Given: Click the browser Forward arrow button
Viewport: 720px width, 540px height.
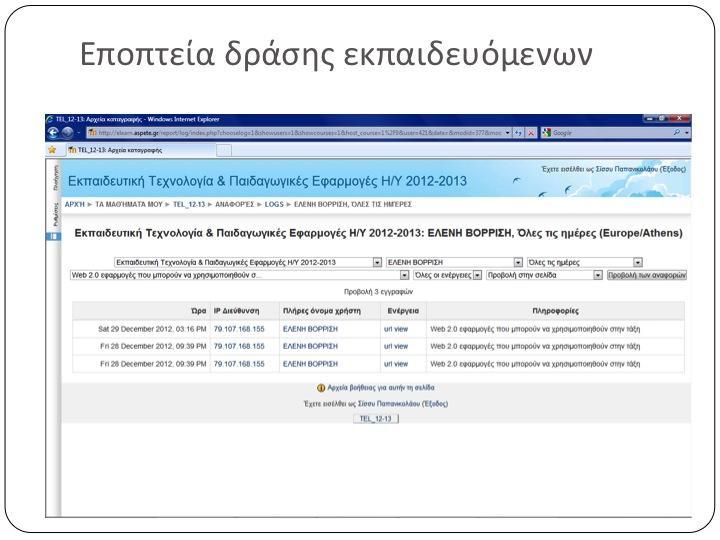Looking at the screenshot, I should coord(68,133).
